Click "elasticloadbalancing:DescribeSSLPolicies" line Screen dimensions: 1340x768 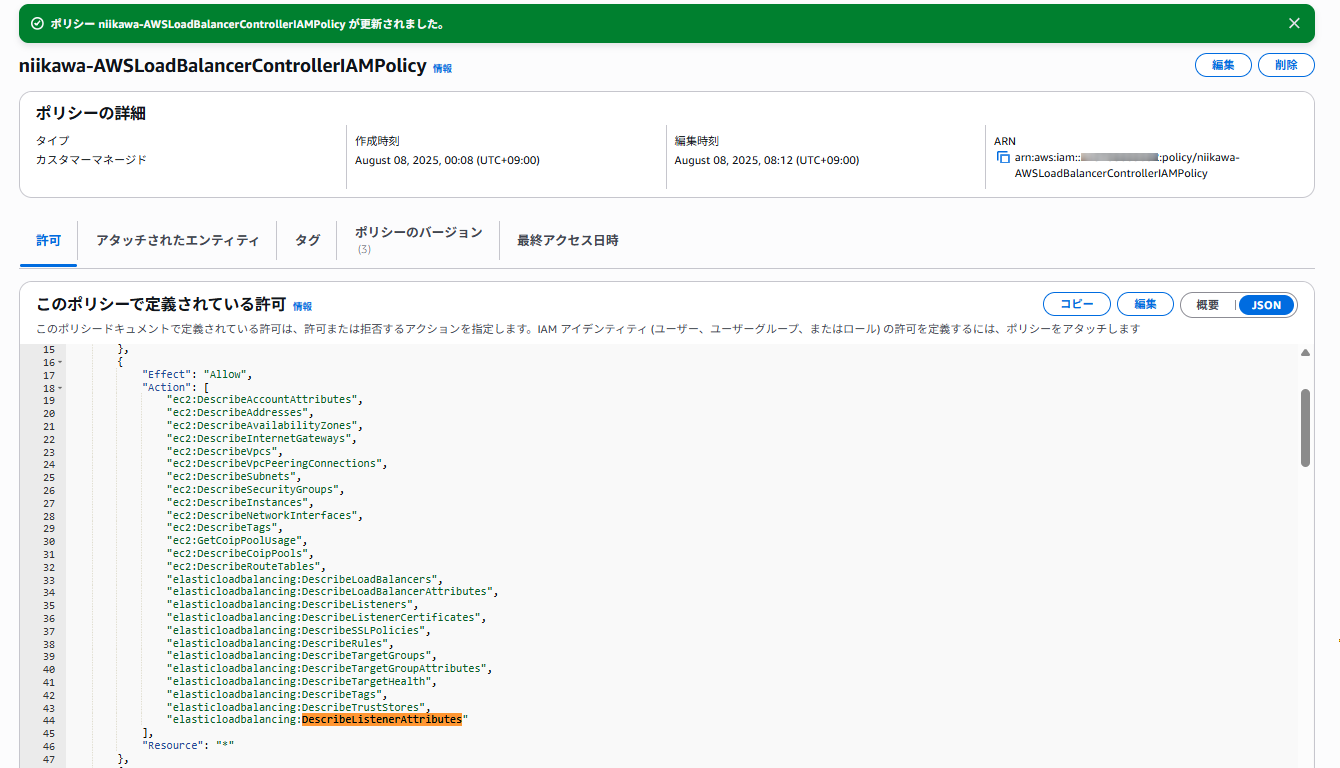coord(301,631)
